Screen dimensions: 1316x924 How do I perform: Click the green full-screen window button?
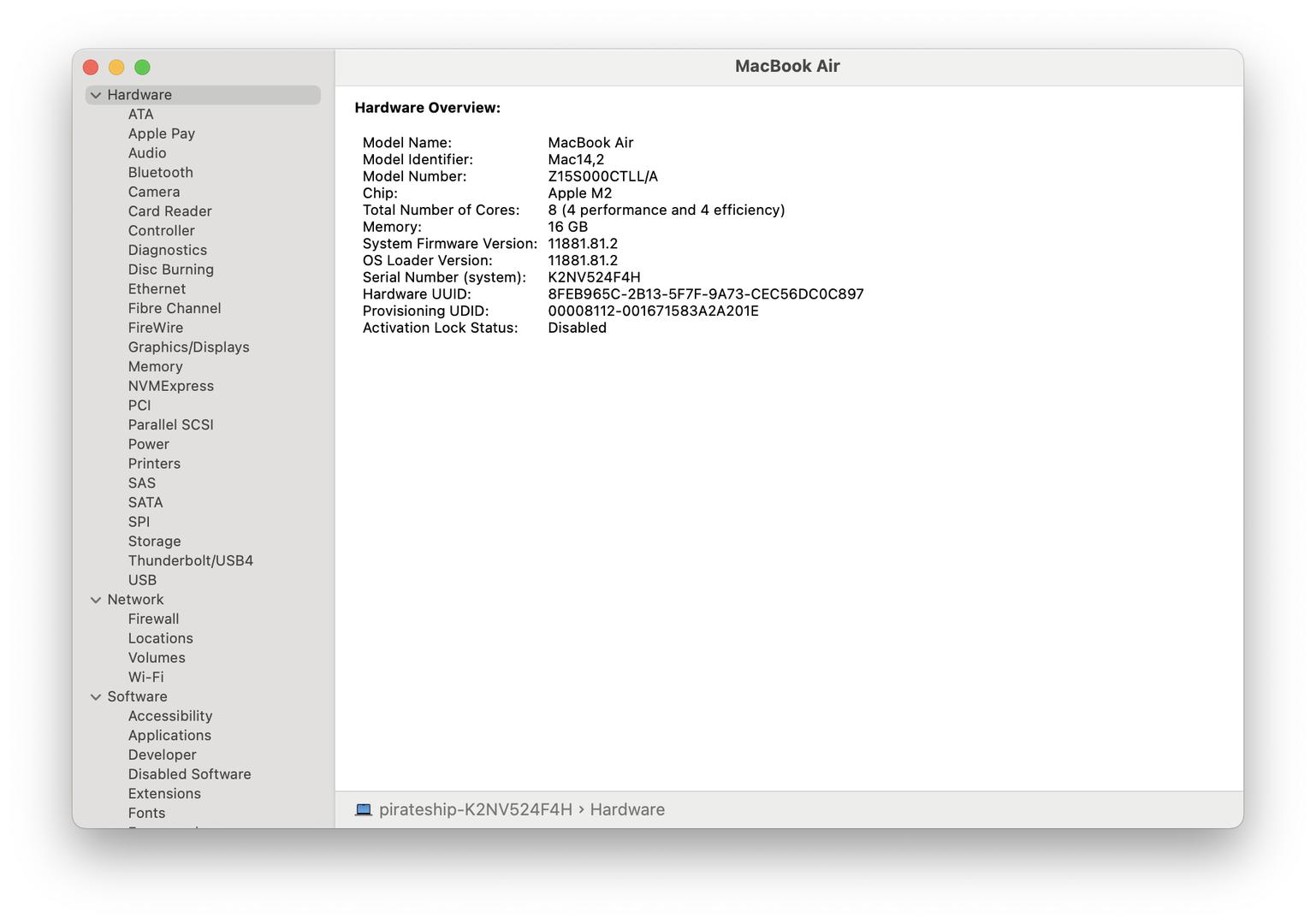click(x=143, y=68)
